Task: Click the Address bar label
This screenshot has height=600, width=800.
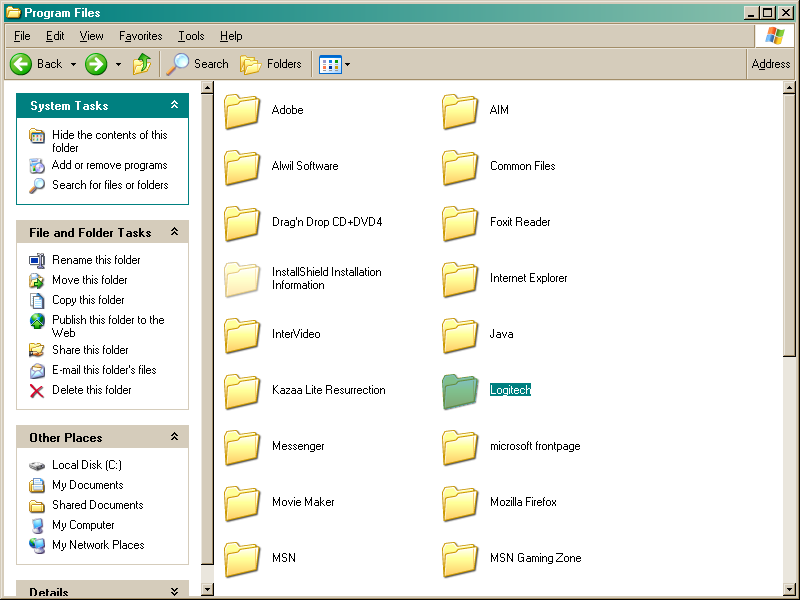Action: point(770,64)
